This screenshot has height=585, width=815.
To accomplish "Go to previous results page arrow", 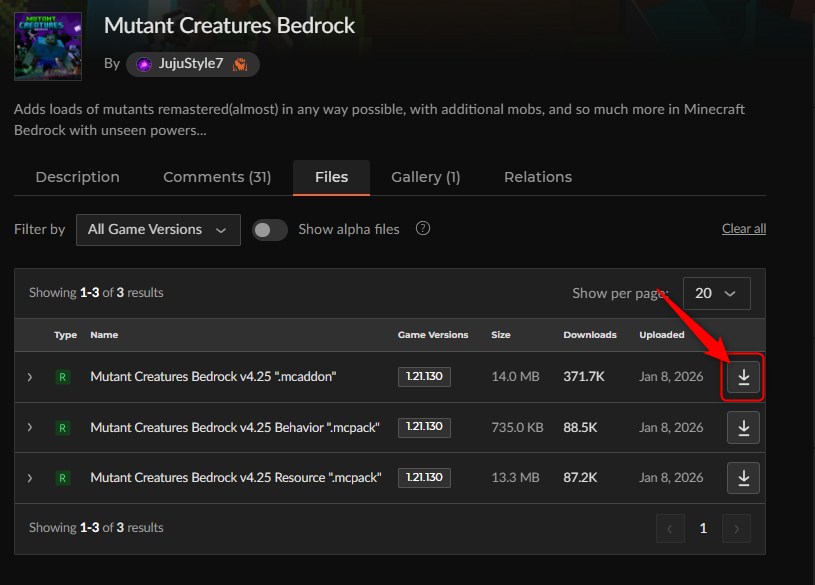I will tap(670, 529).
